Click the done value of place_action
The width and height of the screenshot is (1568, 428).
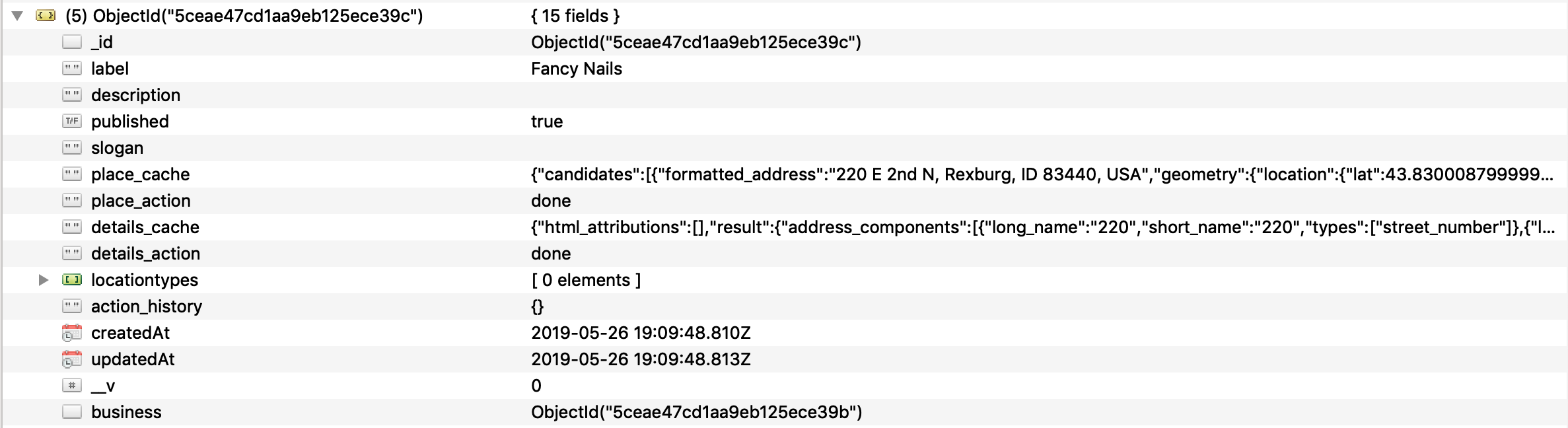coord(550,200)
